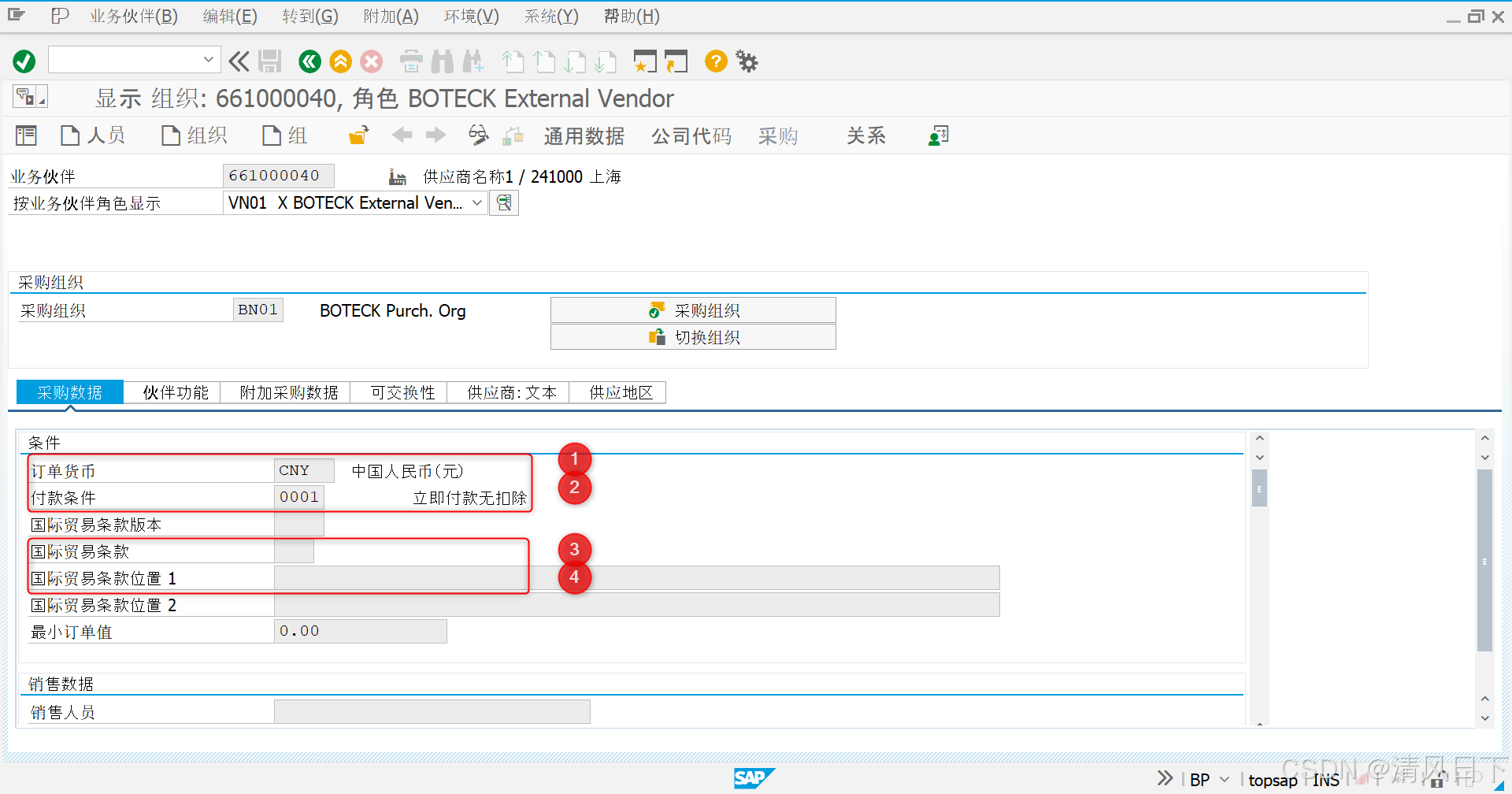This screenshot has width=1512, height=794.
Task: Open the 转到(G) menu
Action: [310, 16]
